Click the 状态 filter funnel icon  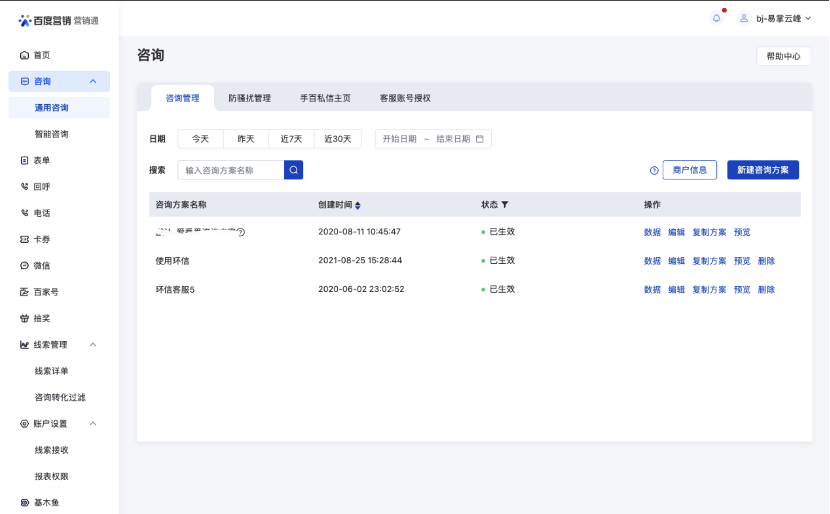(505, 205)
